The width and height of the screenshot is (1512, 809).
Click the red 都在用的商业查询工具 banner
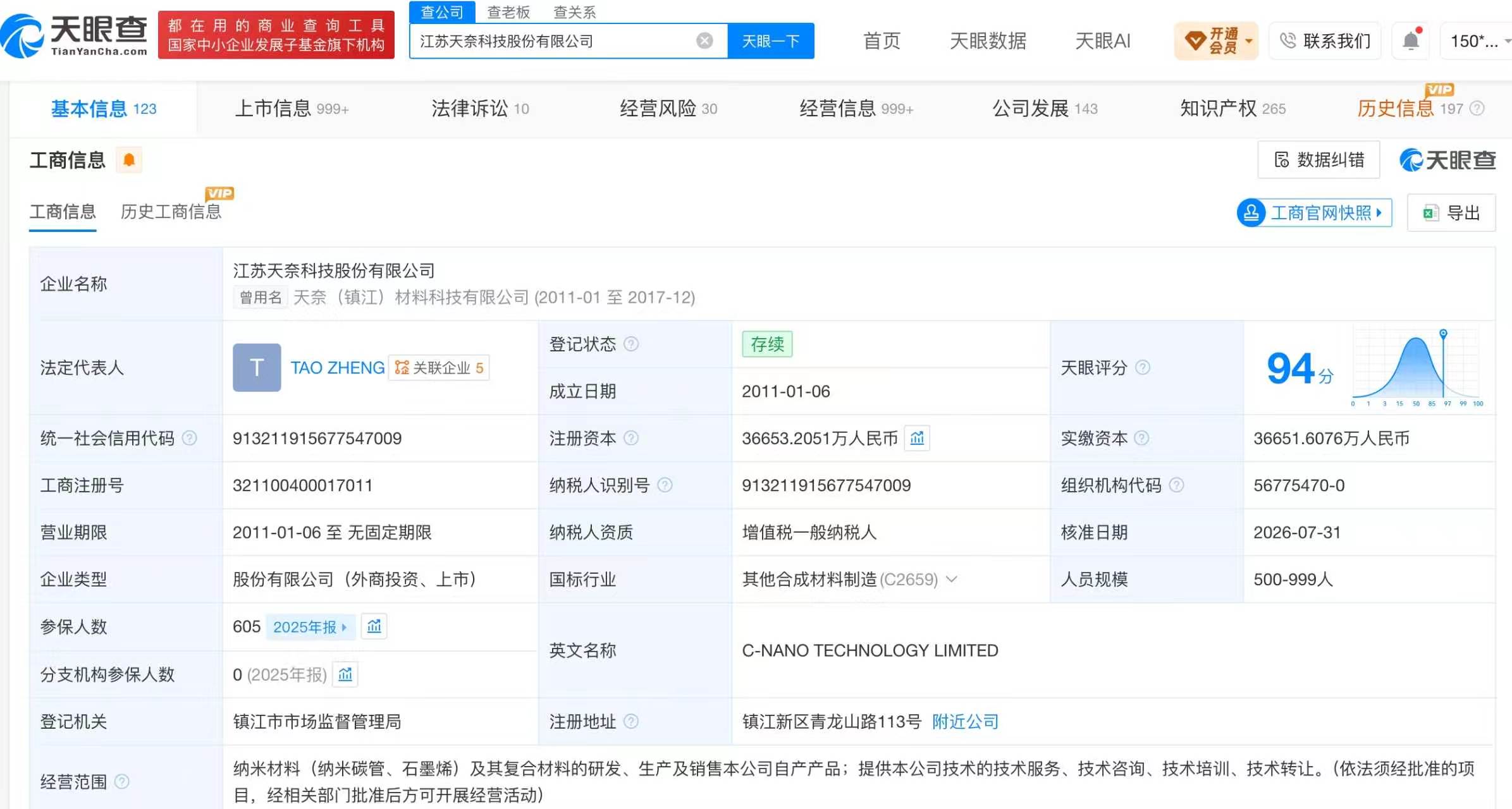[x=276, y=35]
